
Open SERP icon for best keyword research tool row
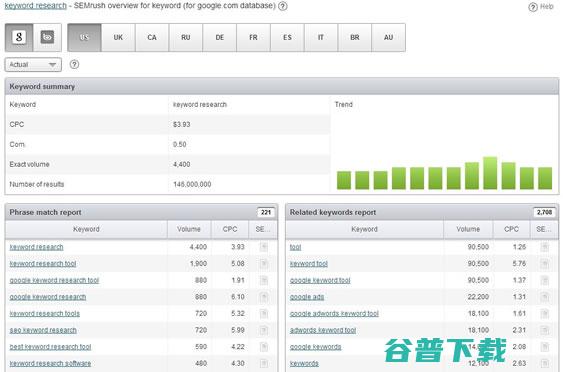[264, 347]
